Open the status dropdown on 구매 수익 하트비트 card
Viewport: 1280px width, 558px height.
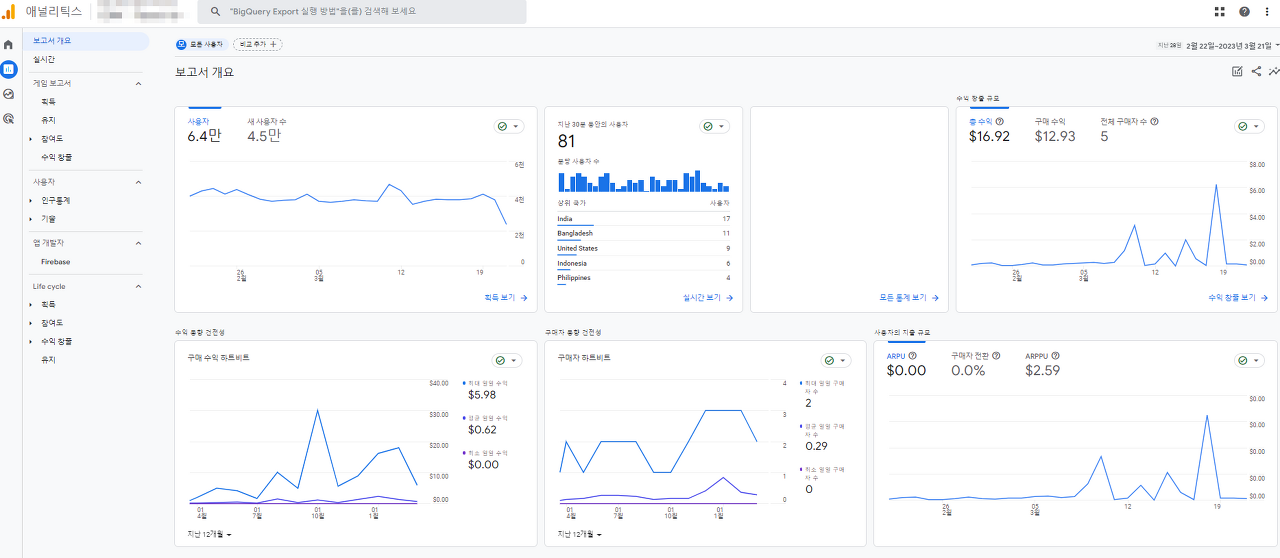click(509, 360)
